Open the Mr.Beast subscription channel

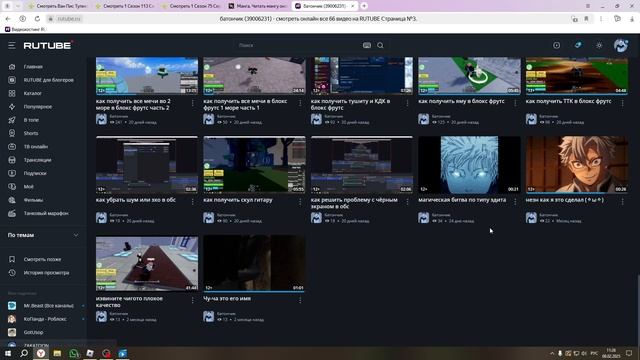click(49, 306)
